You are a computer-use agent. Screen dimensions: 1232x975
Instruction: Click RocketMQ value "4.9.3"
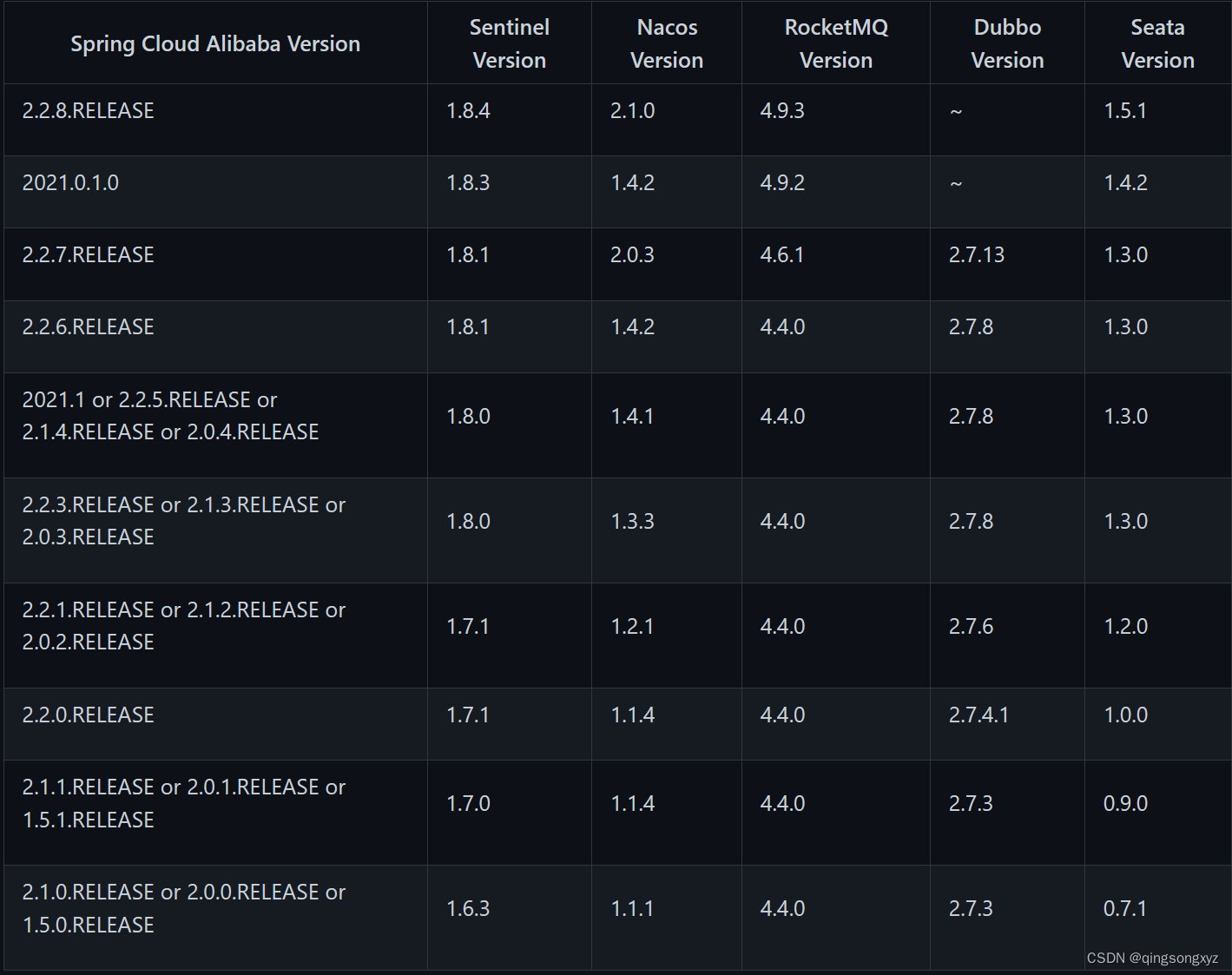pos(782,111)
